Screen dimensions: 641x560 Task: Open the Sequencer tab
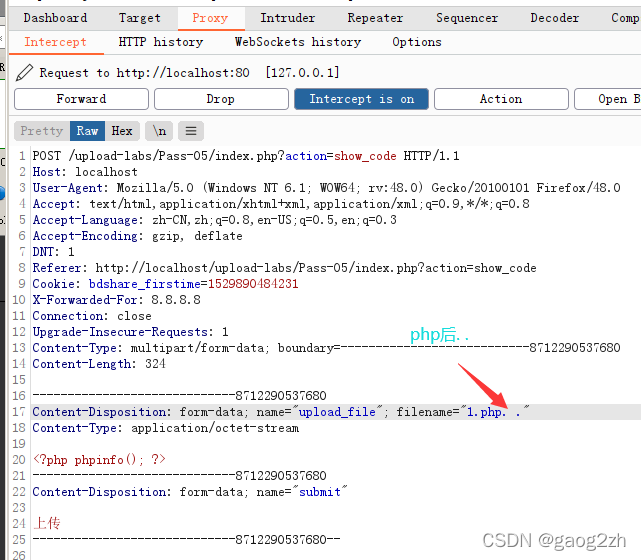467,18
